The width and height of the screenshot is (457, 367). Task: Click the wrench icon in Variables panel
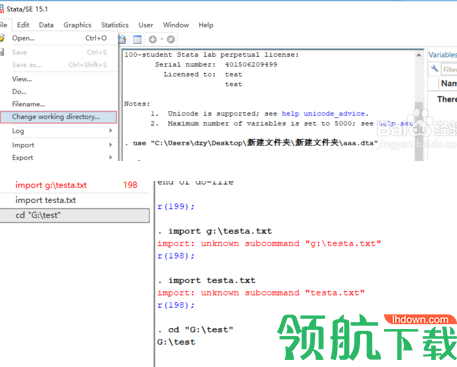(x=434, y=69)
